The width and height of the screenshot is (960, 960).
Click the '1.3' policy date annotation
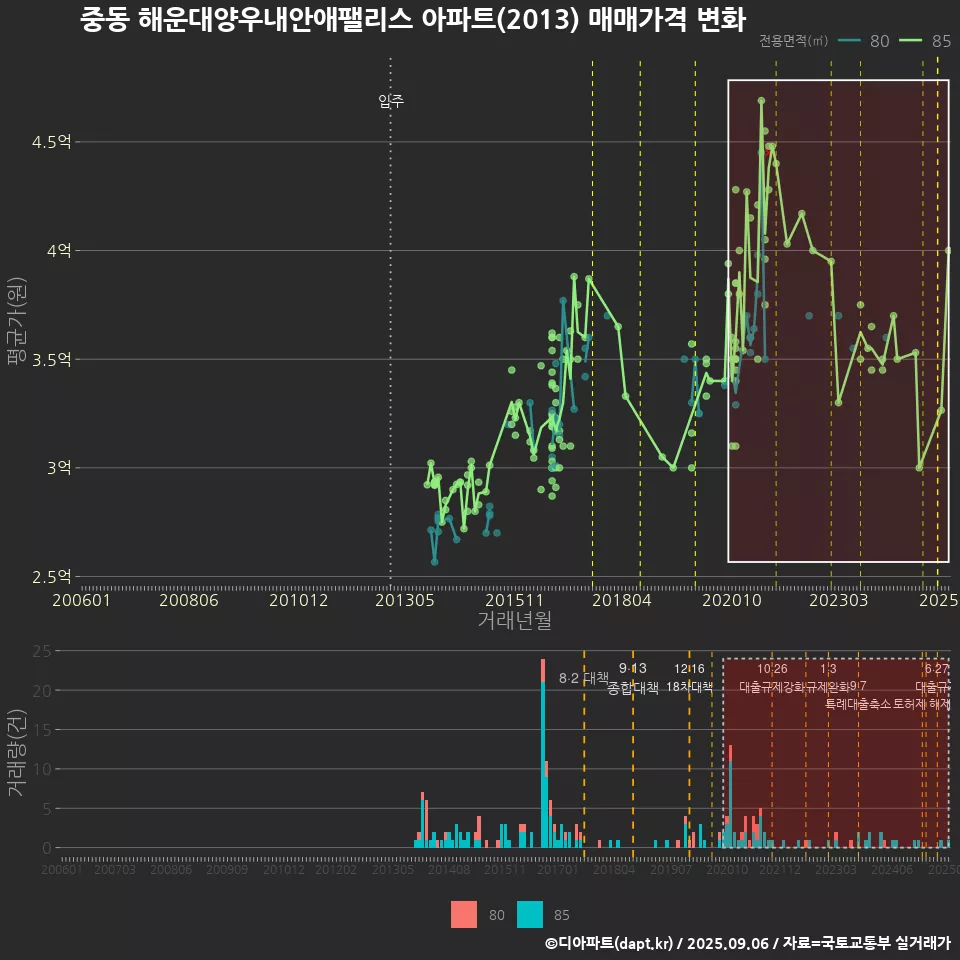pos(828,669)
